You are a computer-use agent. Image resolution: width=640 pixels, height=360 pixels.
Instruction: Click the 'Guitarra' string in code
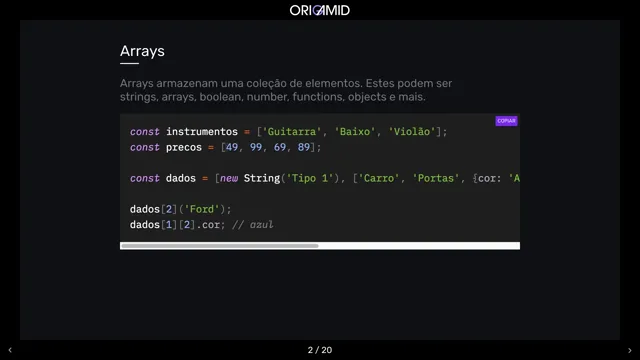point(291,132)
